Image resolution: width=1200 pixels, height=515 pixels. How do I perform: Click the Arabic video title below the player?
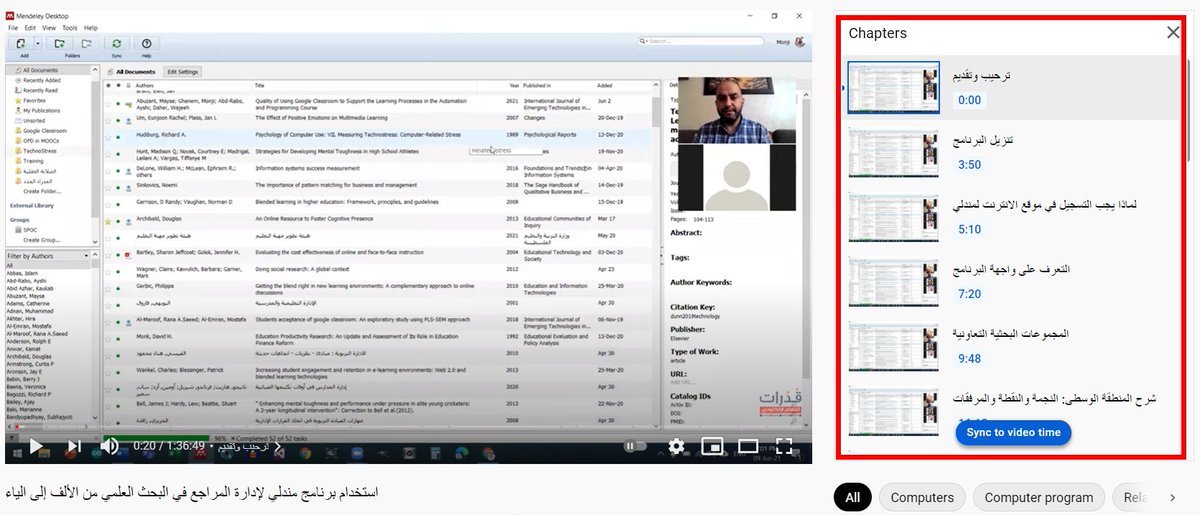191,493
